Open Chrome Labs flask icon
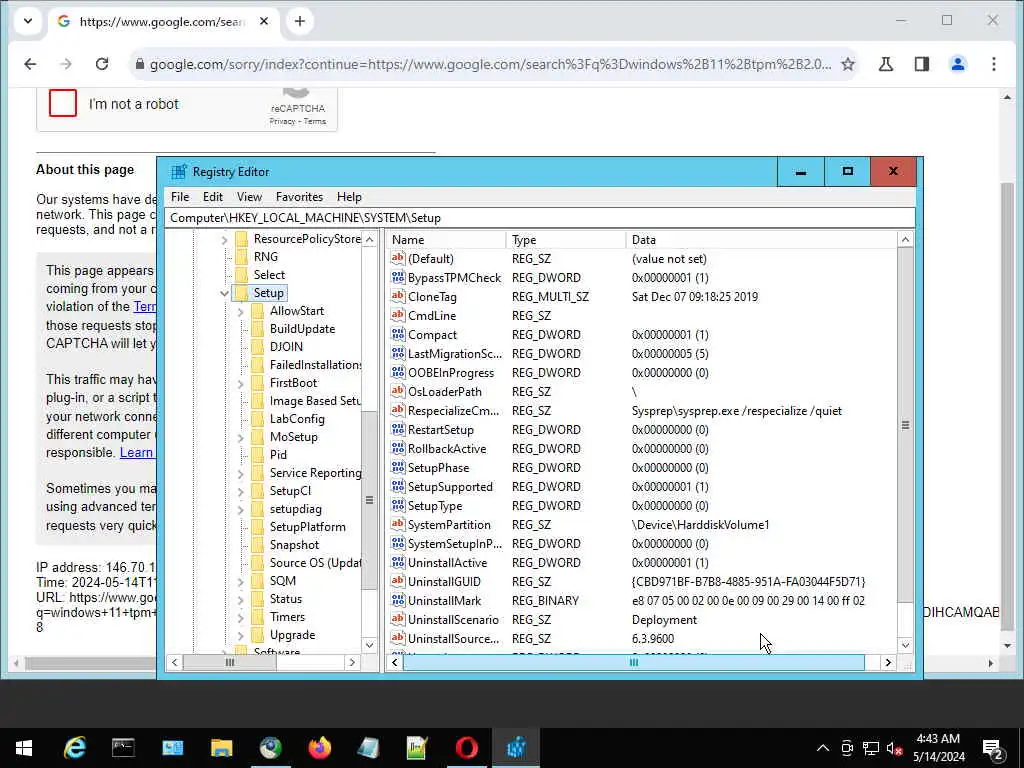This screenshot has width=1024, height=768. pyautogui.click(x=886, y=64)
